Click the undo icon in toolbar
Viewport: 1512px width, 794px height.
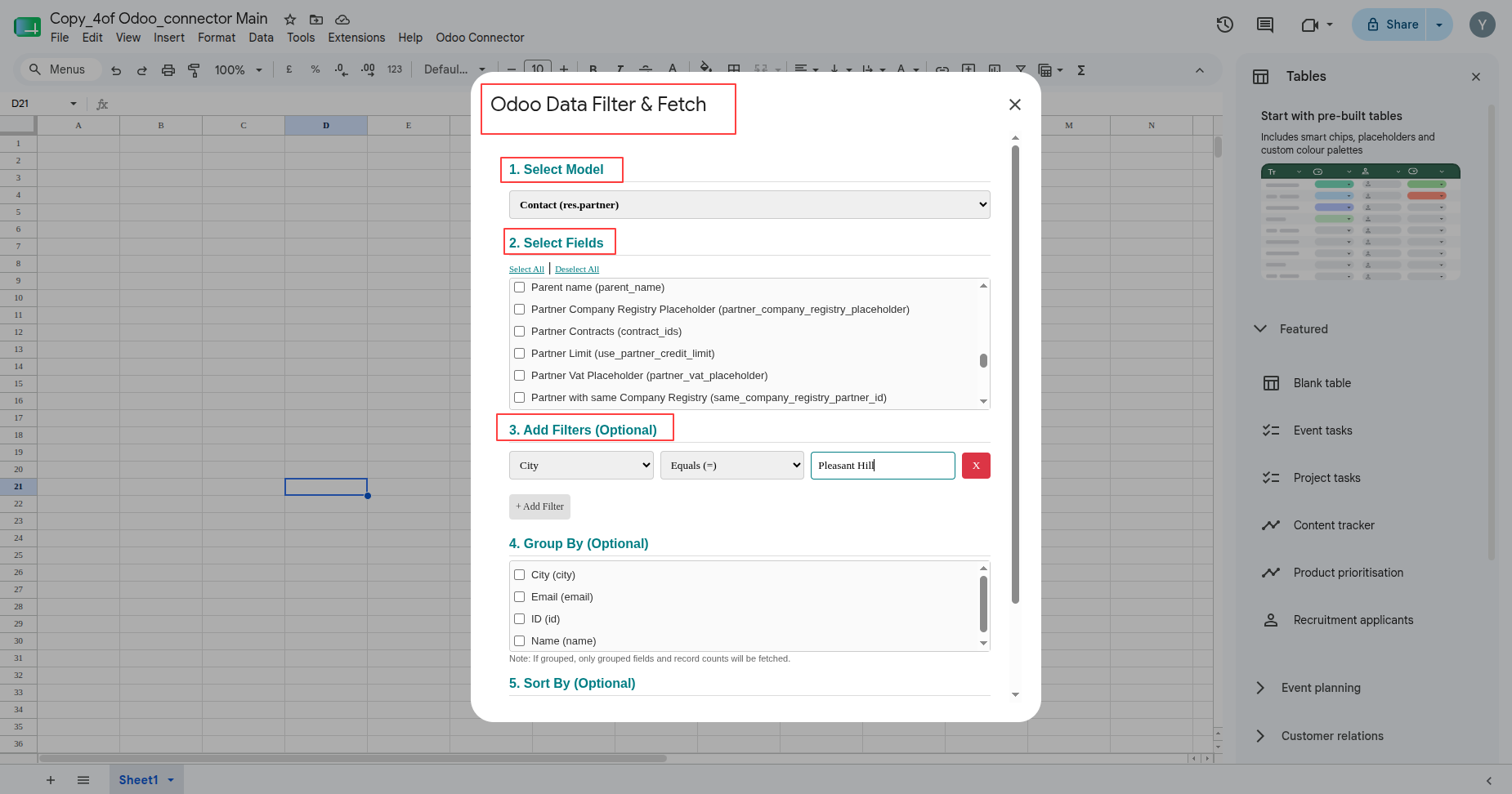(116, 70)
